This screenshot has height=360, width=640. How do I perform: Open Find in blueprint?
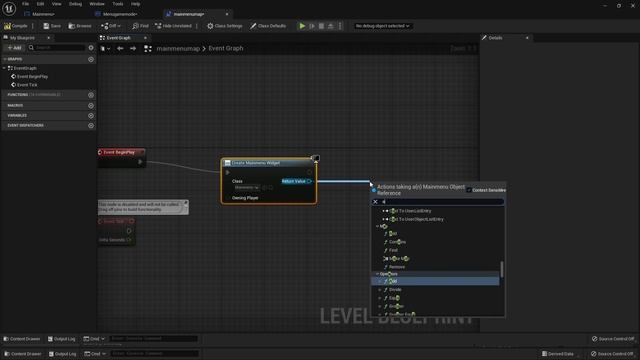140,26
